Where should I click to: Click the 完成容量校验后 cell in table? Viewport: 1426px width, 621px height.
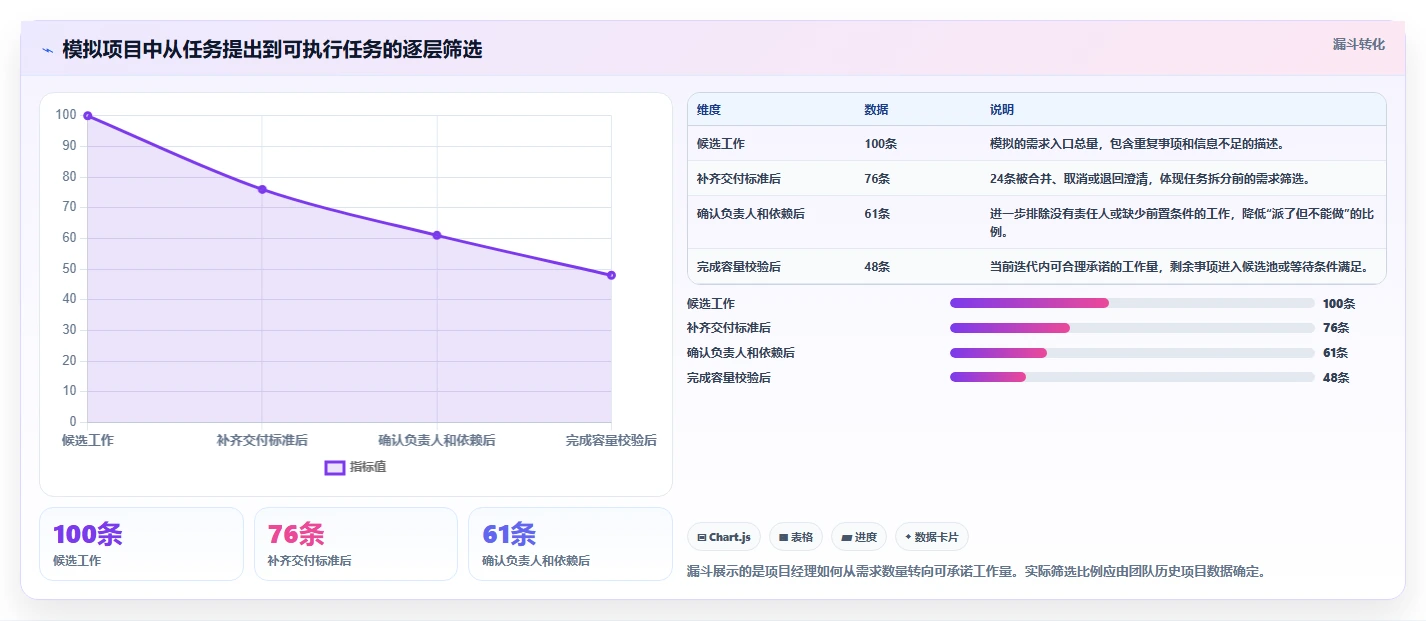point(739,267)
